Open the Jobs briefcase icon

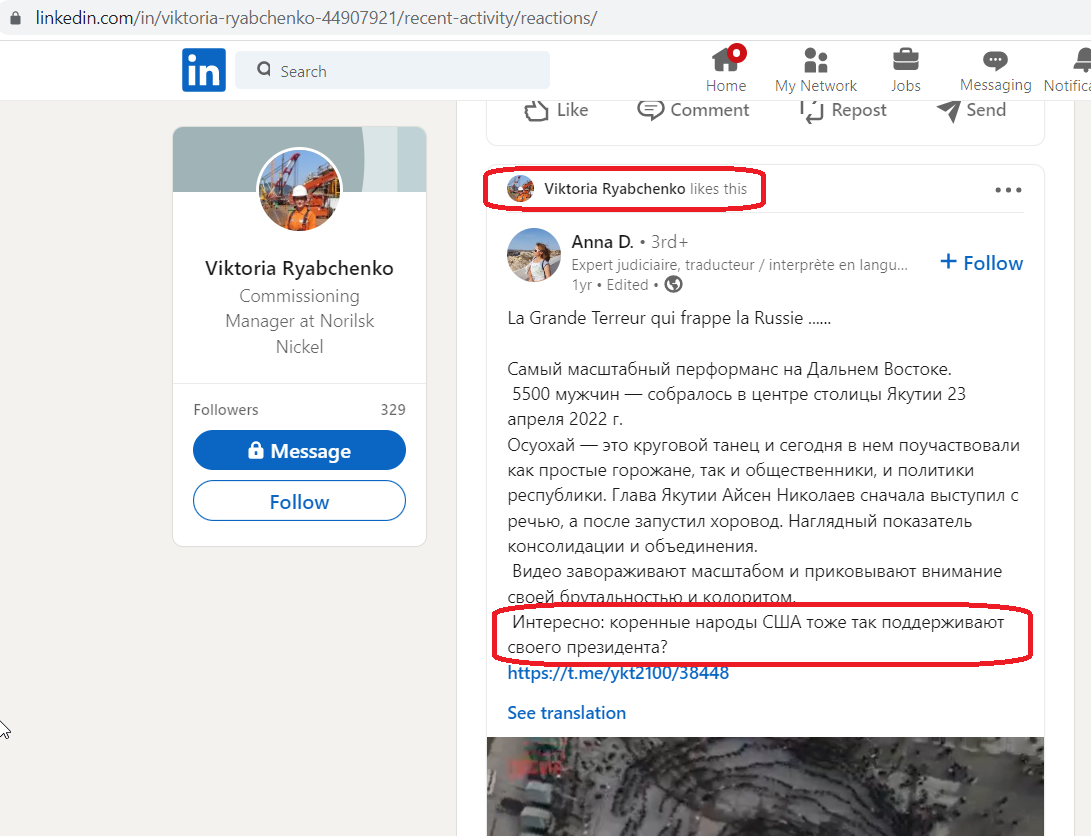[905, 61]
